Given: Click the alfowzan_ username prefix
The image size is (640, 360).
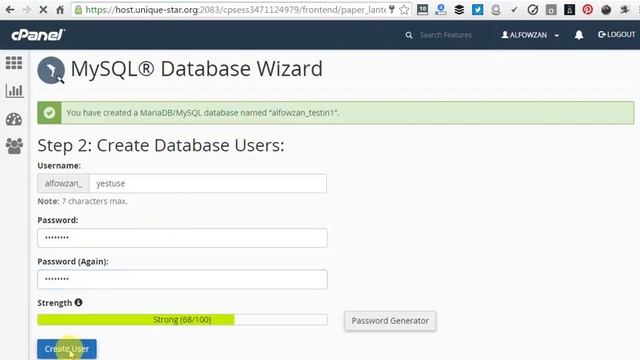Looking at the screenshot, I should click(63, 183).
